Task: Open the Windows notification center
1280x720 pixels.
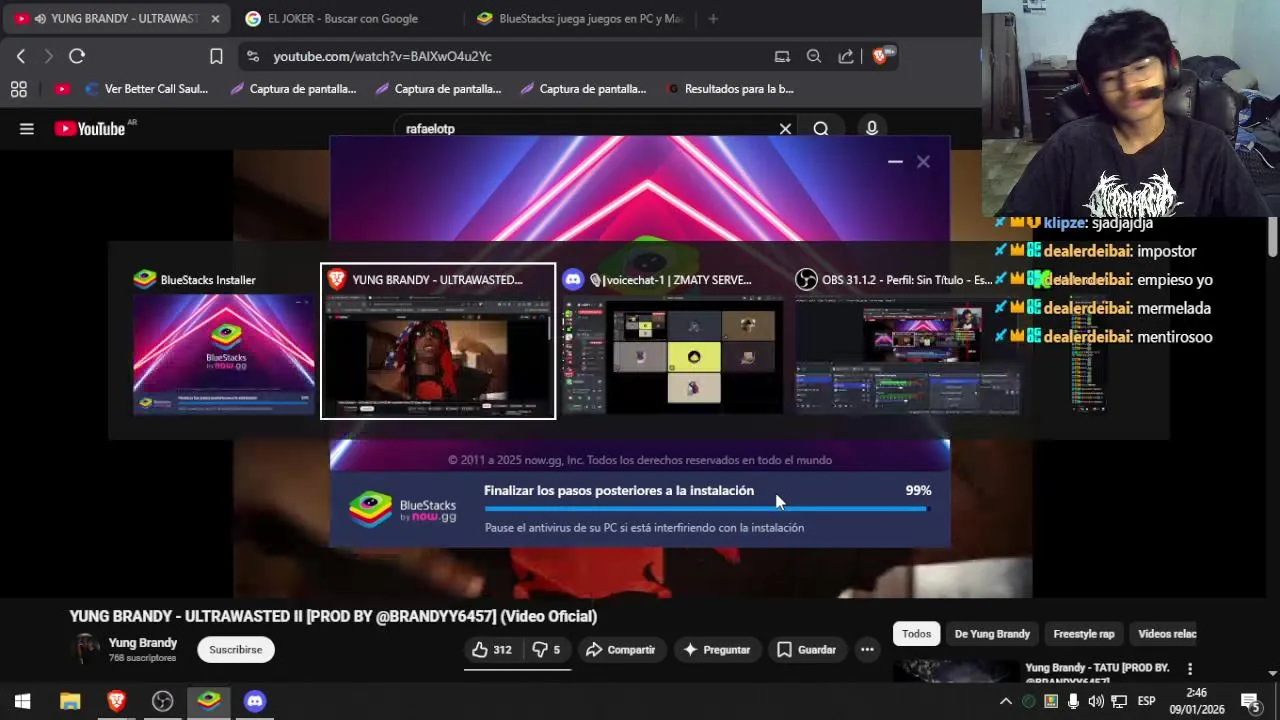Action: tap(1250, 701)
